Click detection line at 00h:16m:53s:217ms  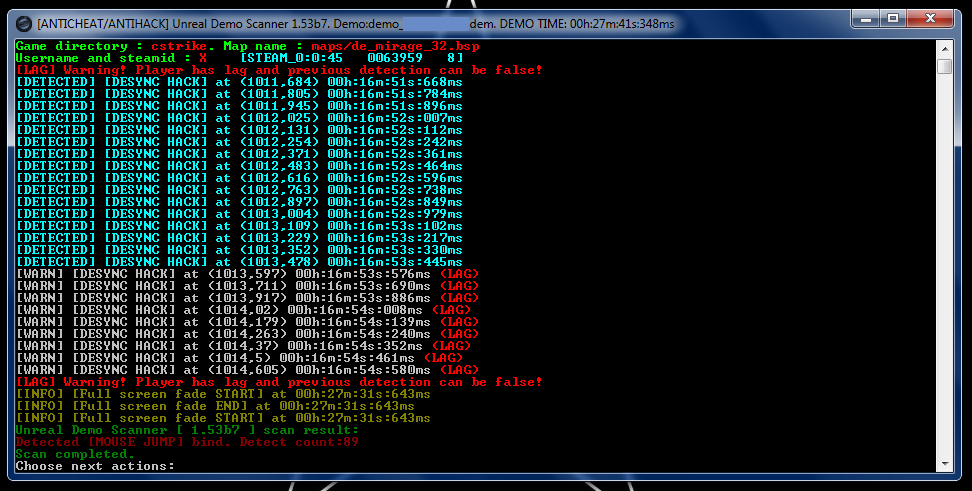click(239, 238)
